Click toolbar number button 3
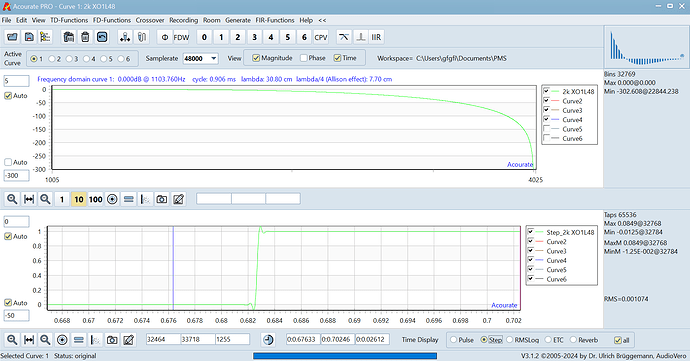 pos(254,37)
